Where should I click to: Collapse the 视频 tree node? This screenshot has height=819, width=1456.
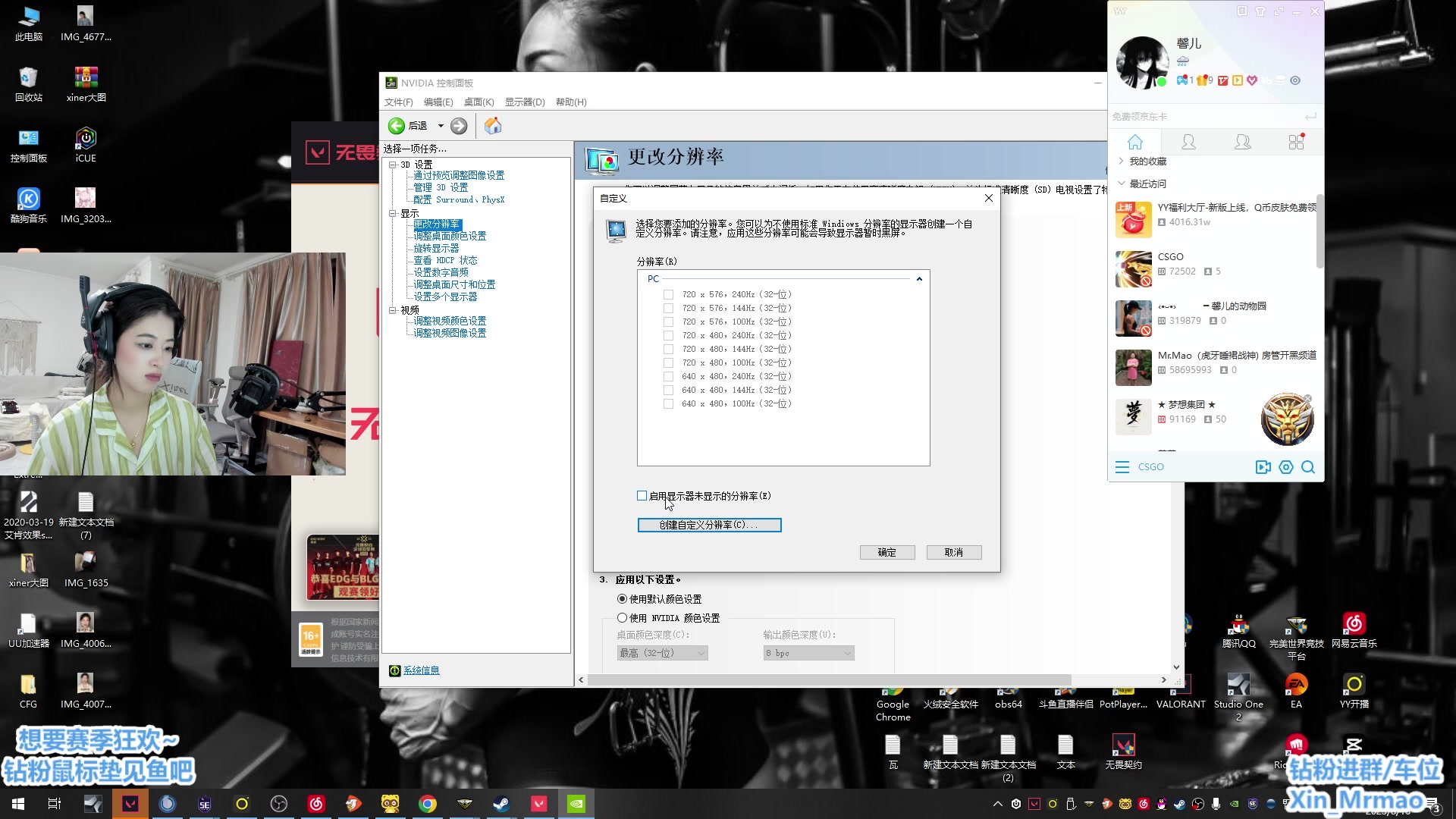tap(393, 310)
